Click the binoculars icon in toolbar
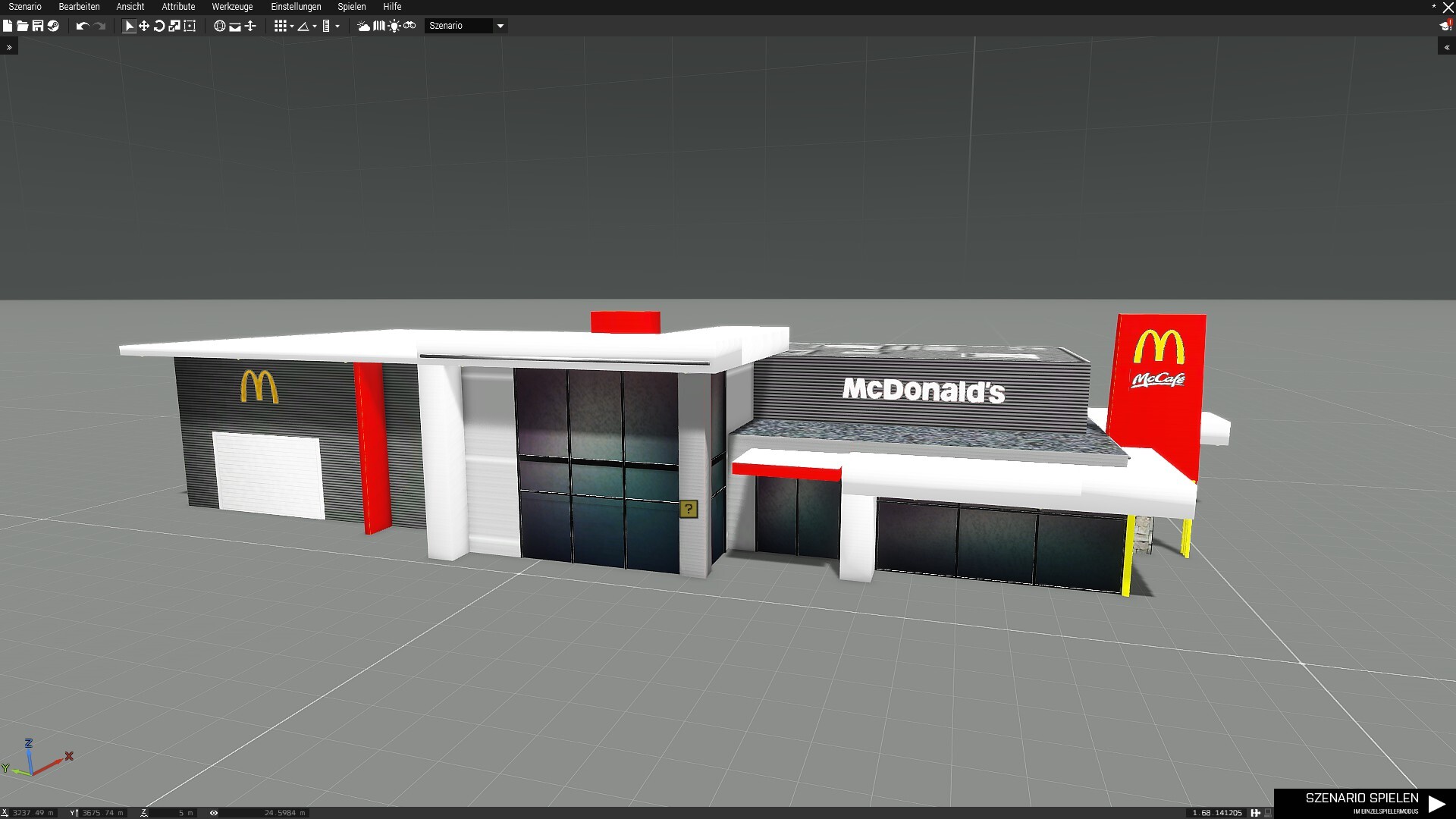Screen dimensions: 1456x819 409,26
